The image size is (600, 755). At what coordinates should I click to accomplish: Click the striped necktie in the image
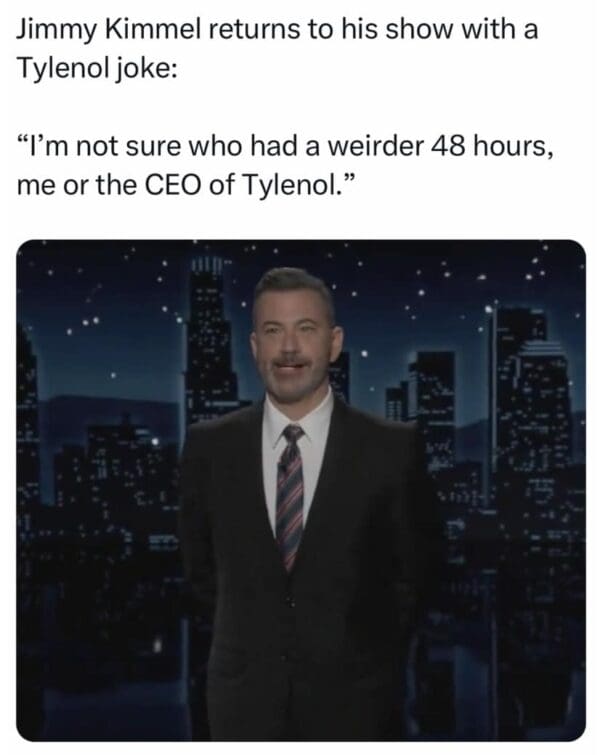click(x=289, y=497)
